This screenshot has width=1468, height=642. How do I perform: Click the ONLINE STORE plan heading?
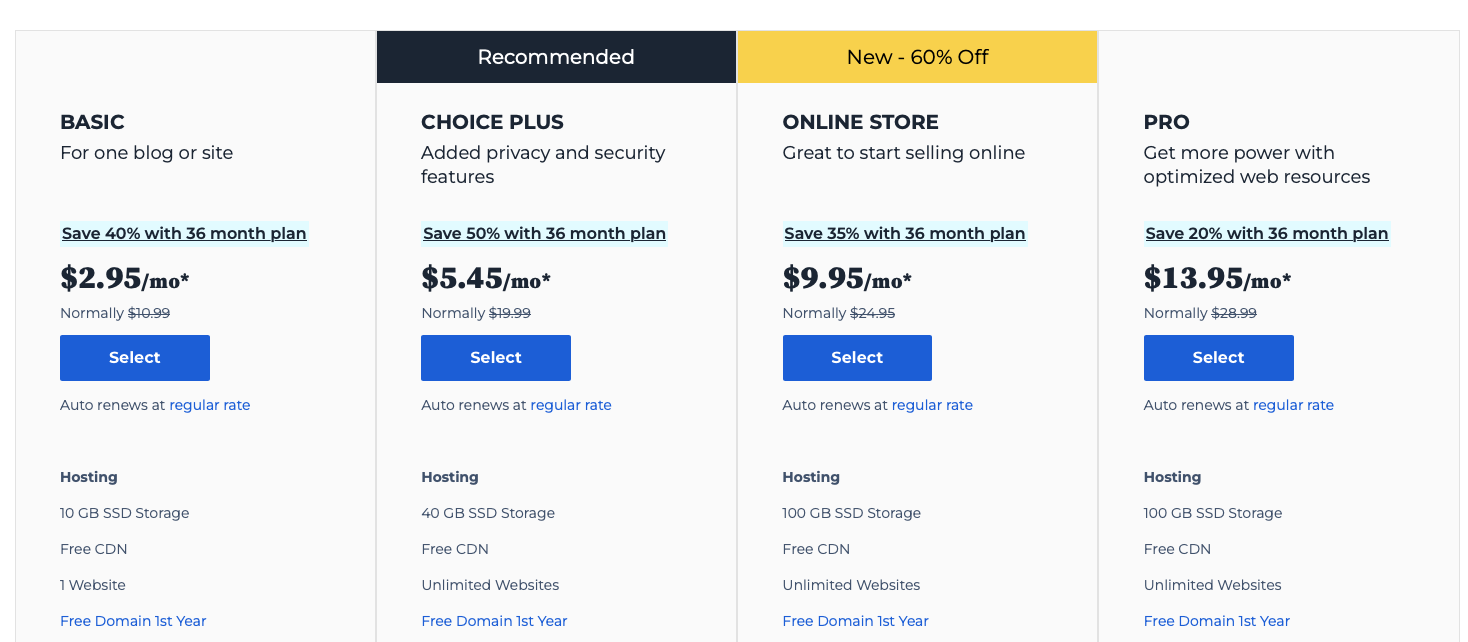click(x=861, y=122)
